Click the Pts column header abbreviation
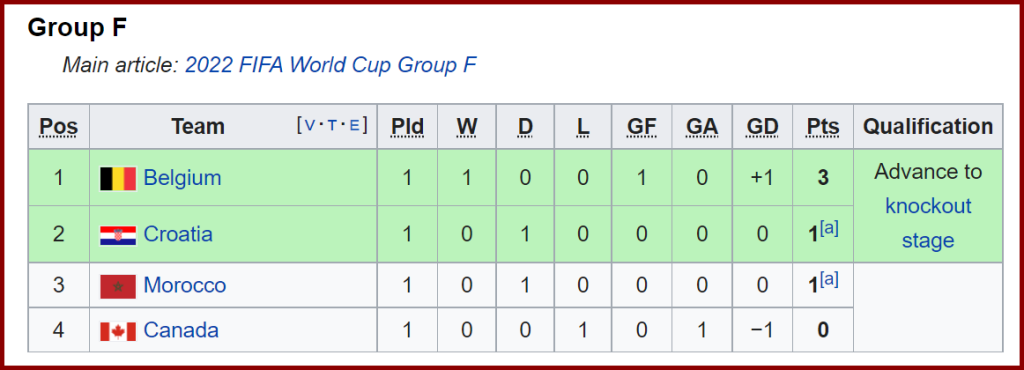 (x=823, y=127)
